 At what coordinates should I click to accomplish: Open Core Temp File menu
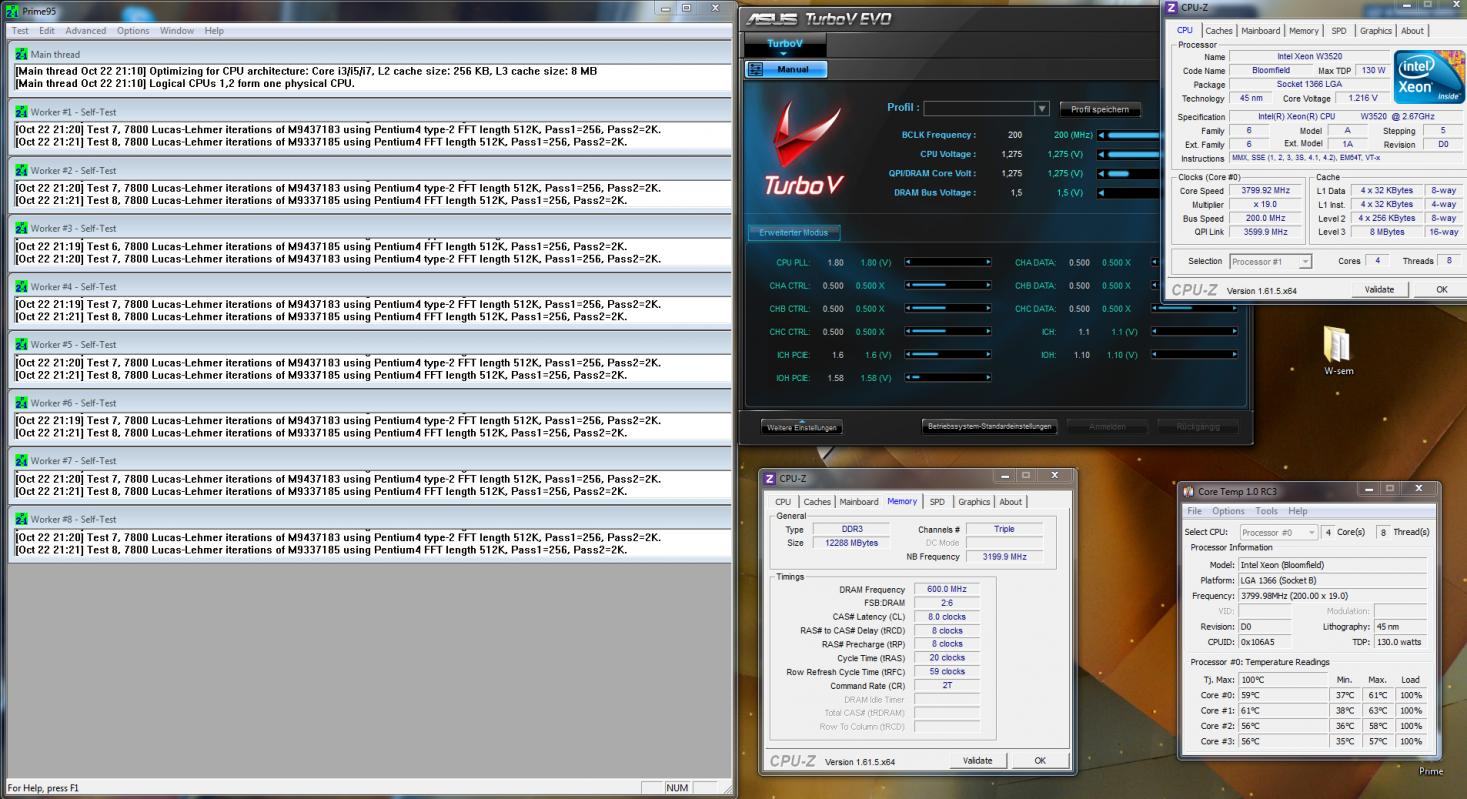[1195, 511]
